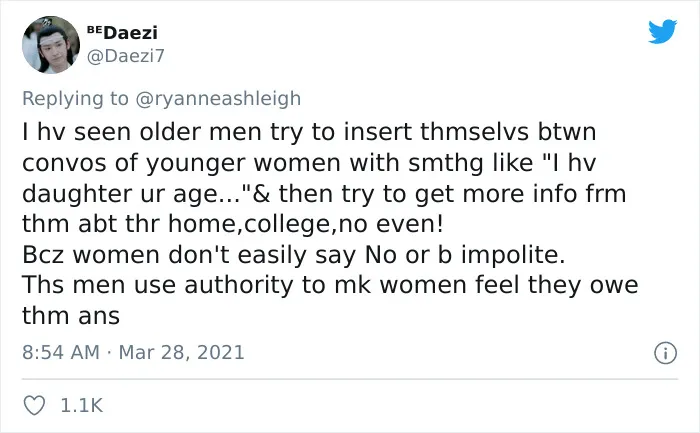Click the line "Bcz women don't easily say No"
The width and height of the screenshot is (700, 433).
[293, 255]
